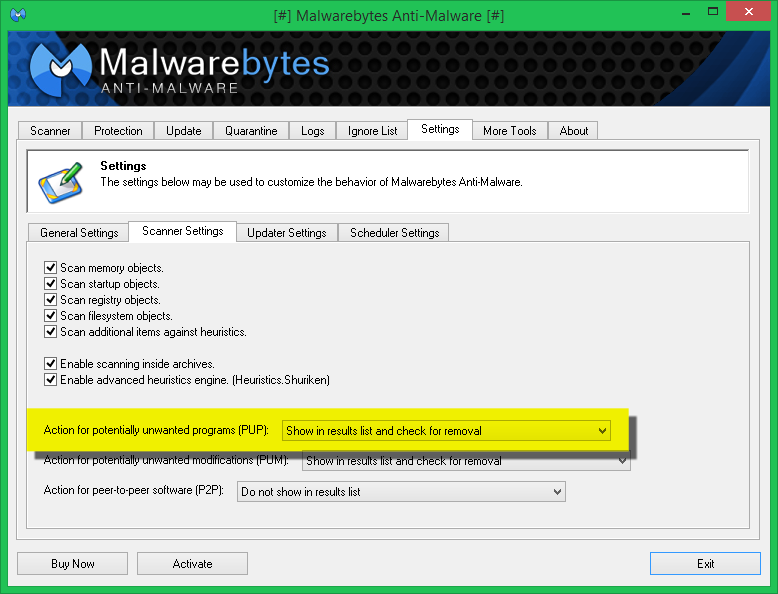778x594 pixels.
Task: Open the PUP action dropdown
Action: coord(446,430)
